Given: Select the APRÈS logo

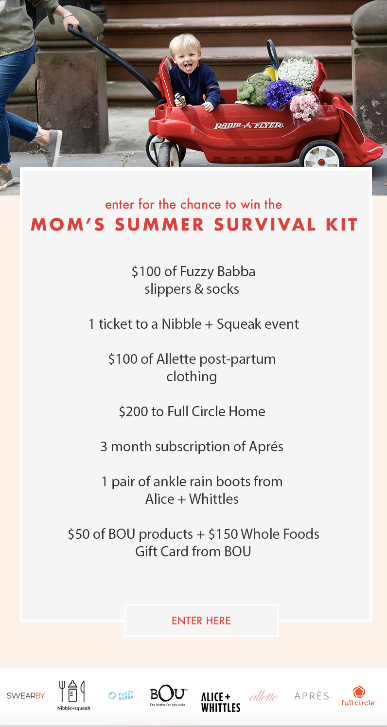Looking at the screenshot, I should [311, 695].
